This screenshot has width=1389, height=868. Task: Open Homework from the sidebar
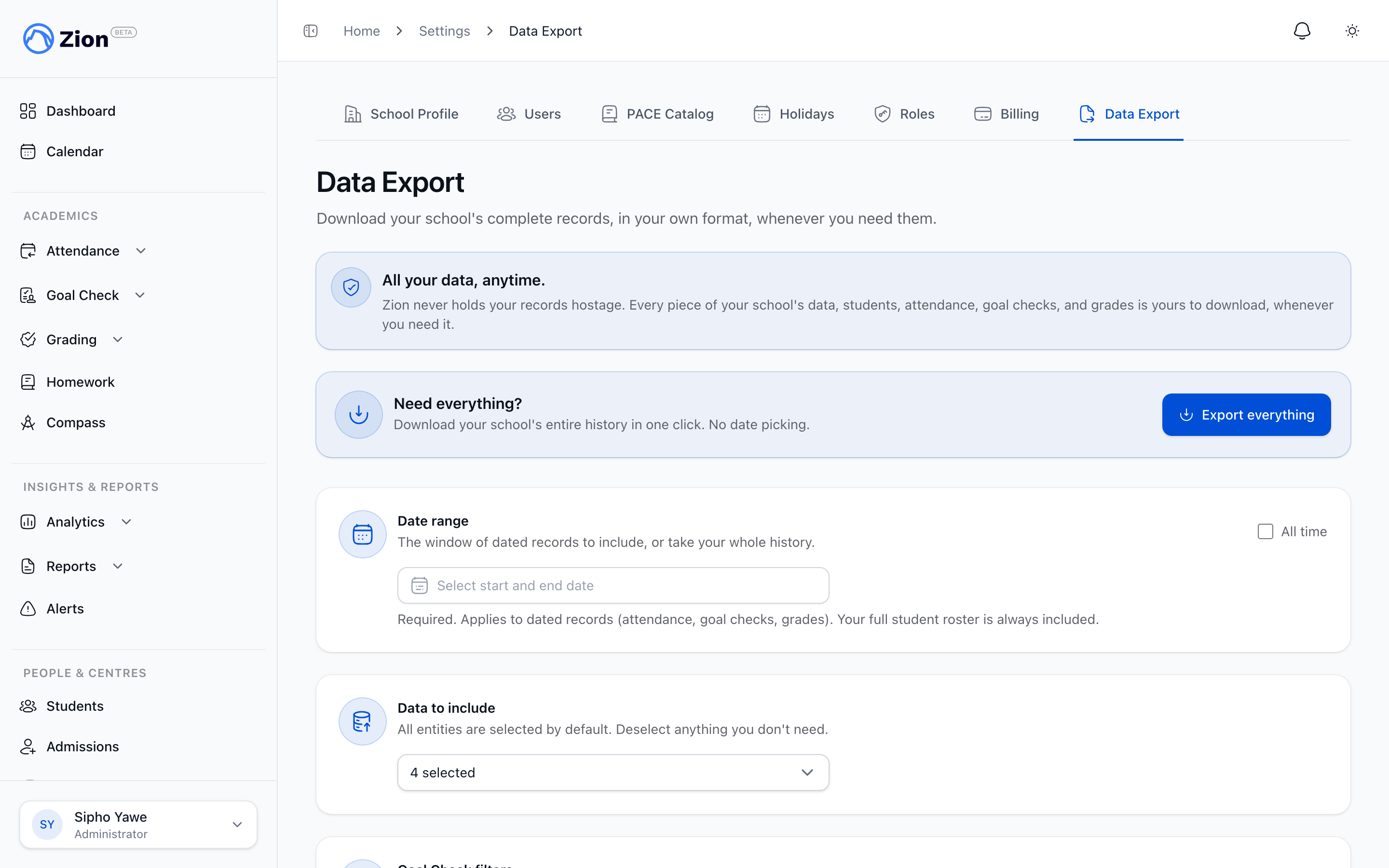pyautogui.click(x=81, y=382)
